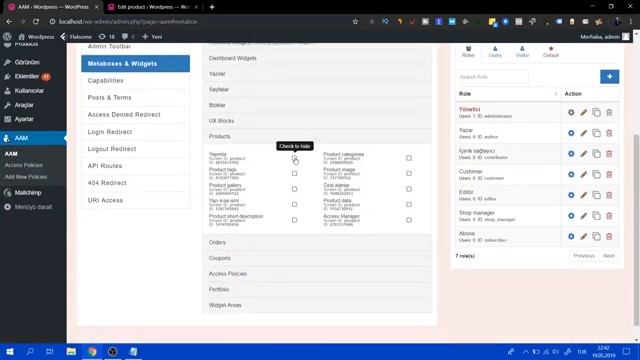Expand the Widget Areas section
The height and width of the screenshot is (360, 640).
(x=317, y=305)
